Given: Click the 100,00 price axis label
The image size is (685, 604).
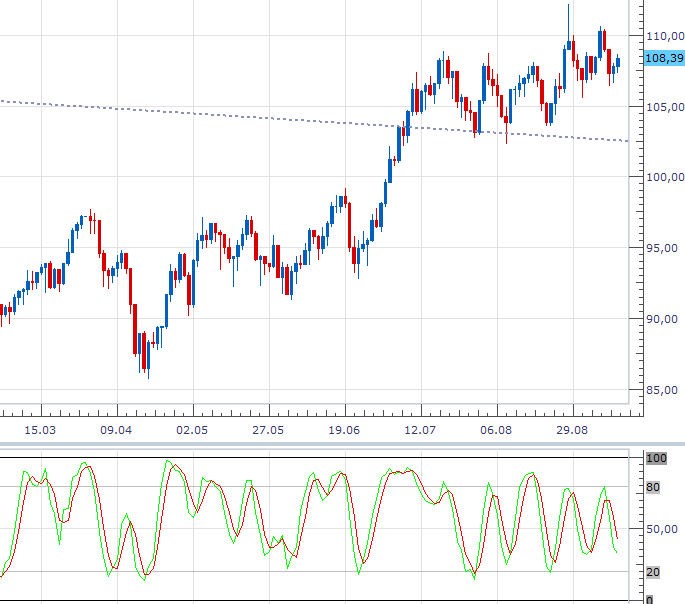Looking at the screenshot, I should click(664, 178).
